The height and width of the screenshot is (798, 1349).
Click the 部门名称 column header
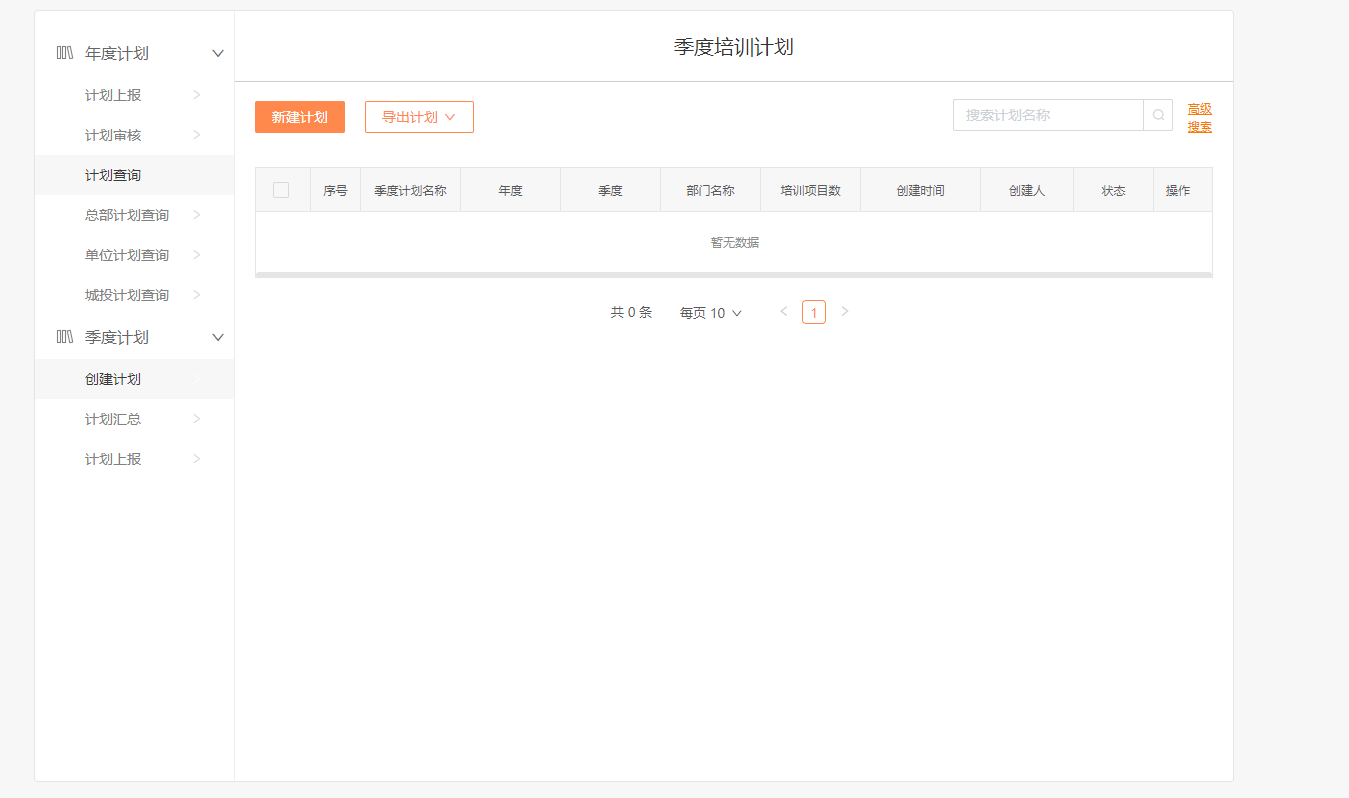[x=711, y=190]
